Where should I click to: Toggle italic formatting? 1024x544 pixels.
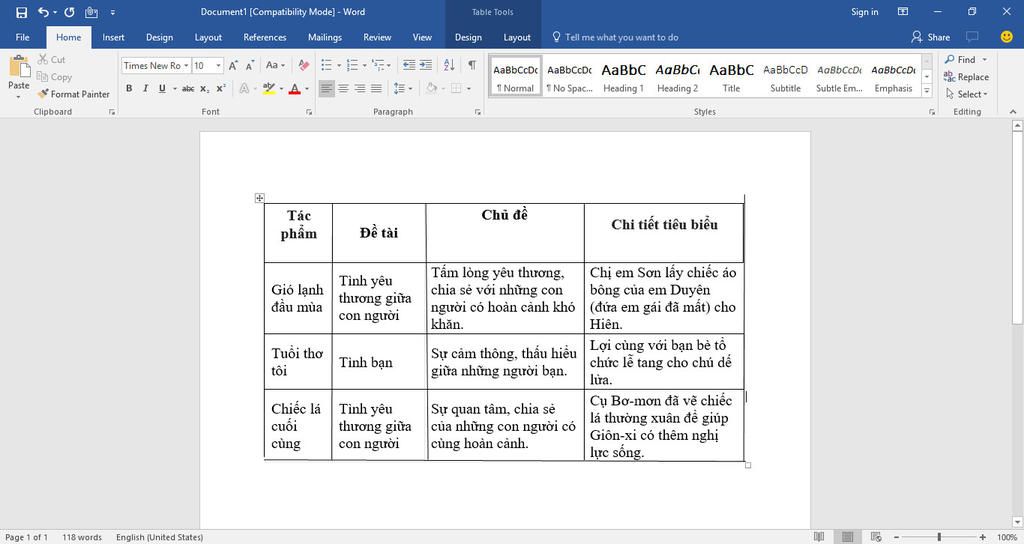146,88
